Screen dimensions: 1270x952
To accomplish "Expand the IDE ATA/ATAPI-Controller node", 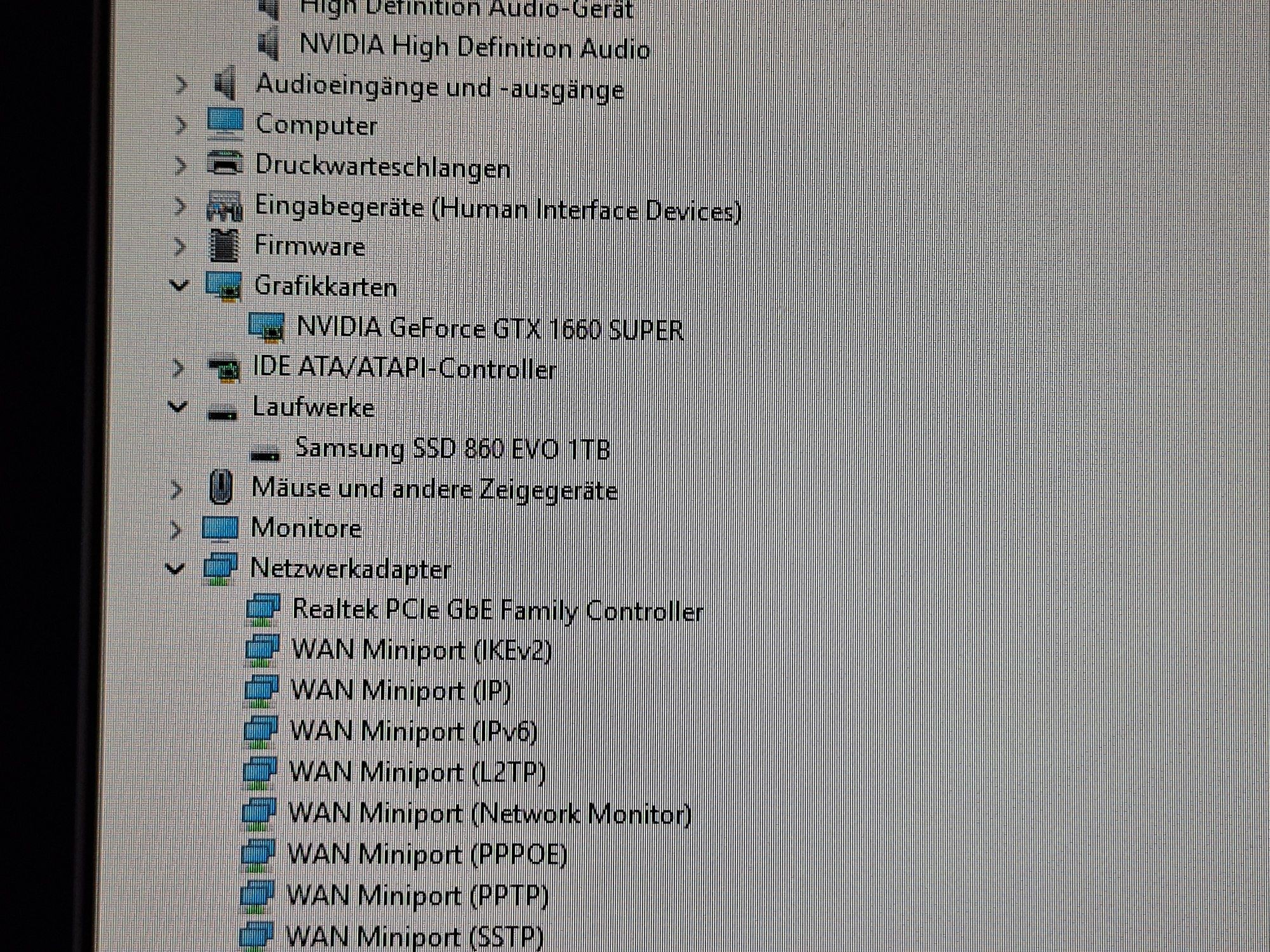I will 178,368.
